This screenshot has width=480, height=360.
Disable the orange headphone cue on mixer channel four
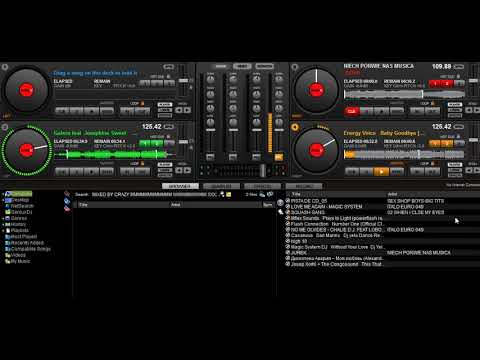(279, 157)
